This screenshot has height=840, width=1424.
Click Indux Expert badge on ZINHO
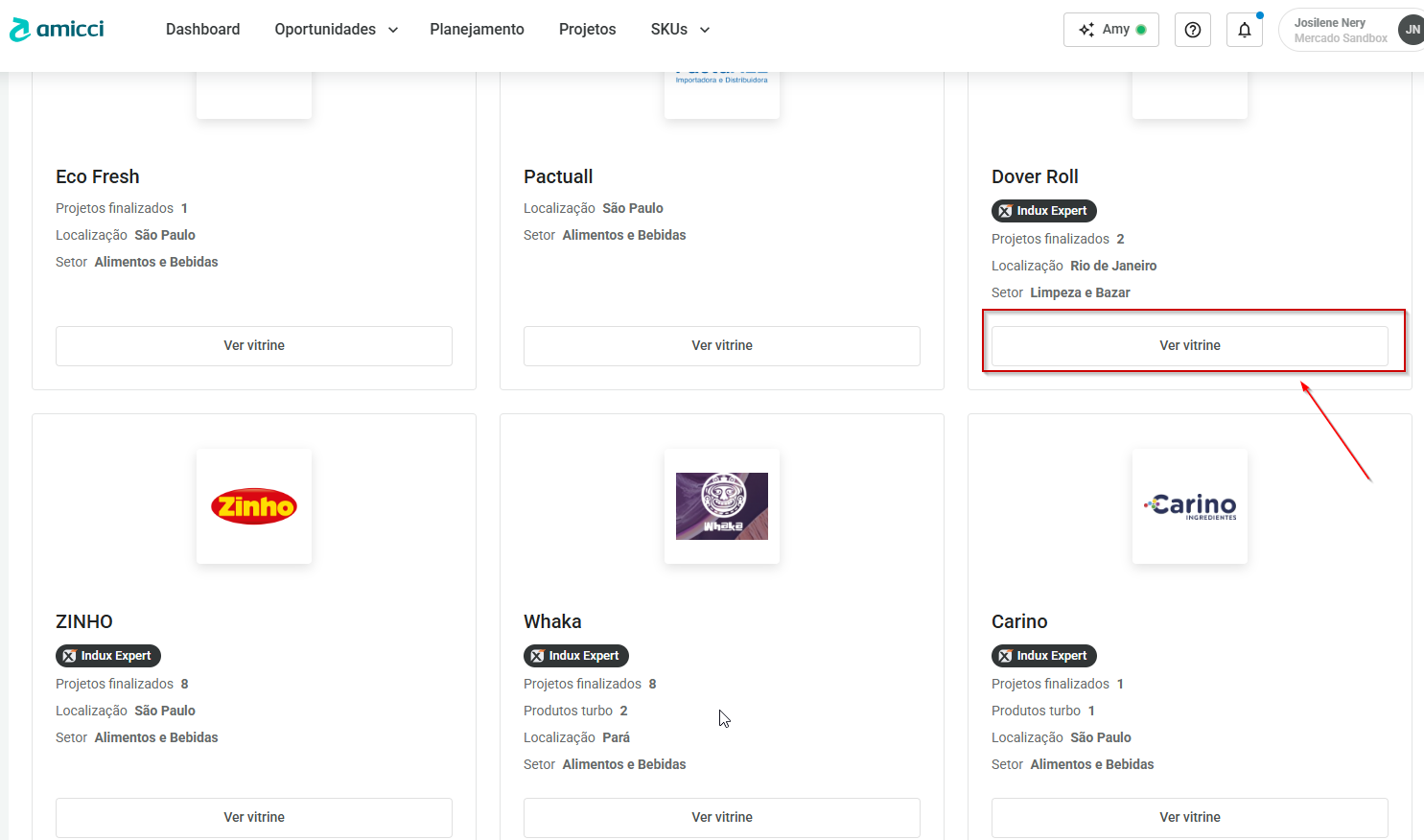(107, 656)
